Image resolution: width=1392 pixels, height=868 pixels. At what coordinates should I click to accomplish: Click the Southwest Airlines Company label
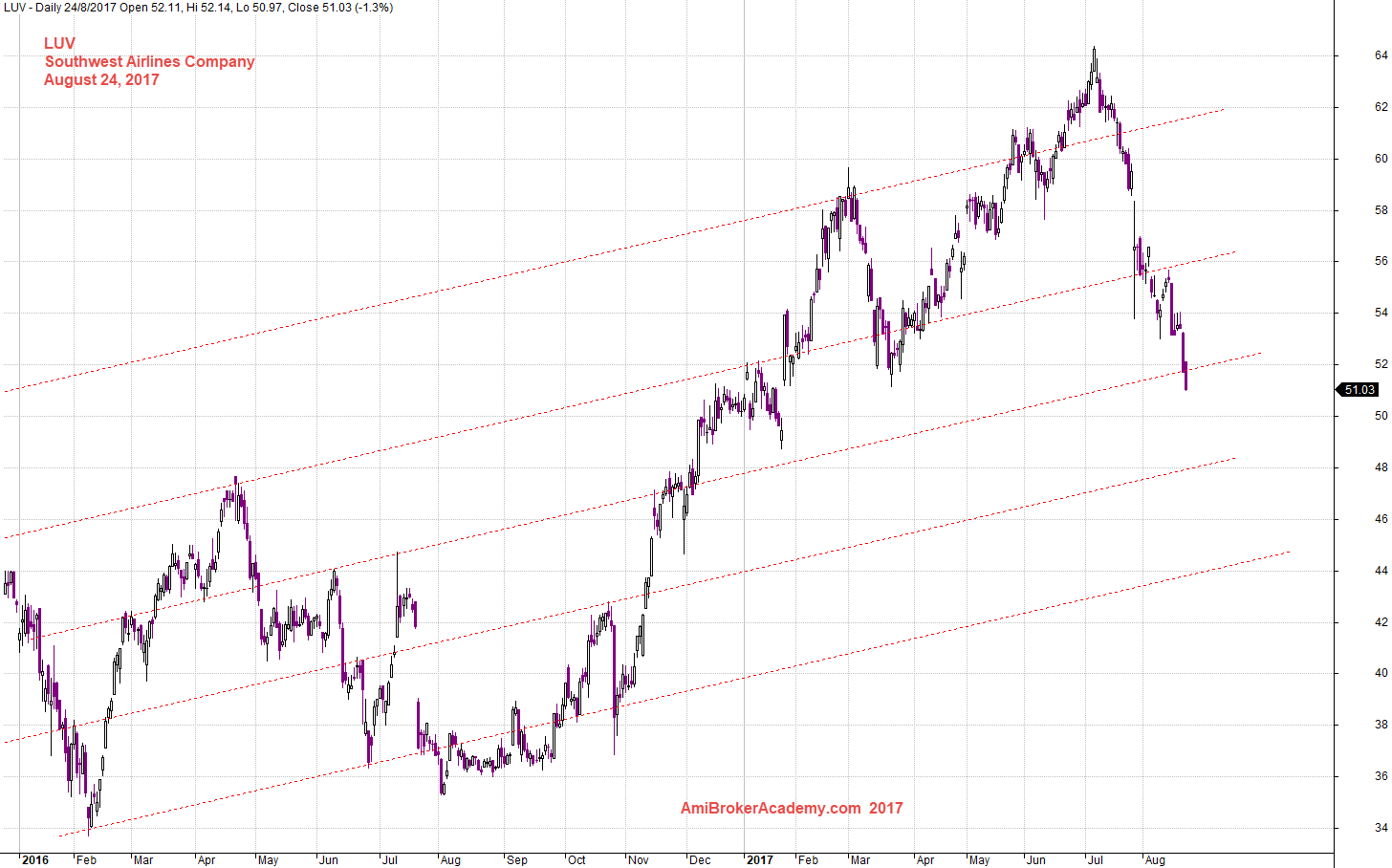click(150, 61)
